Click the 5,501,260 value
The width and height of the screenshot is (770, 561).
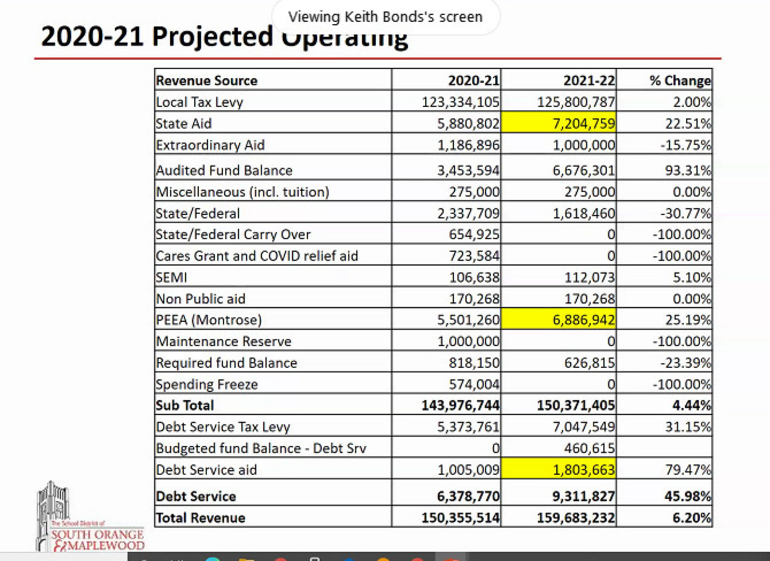click(x=468, y=320)
